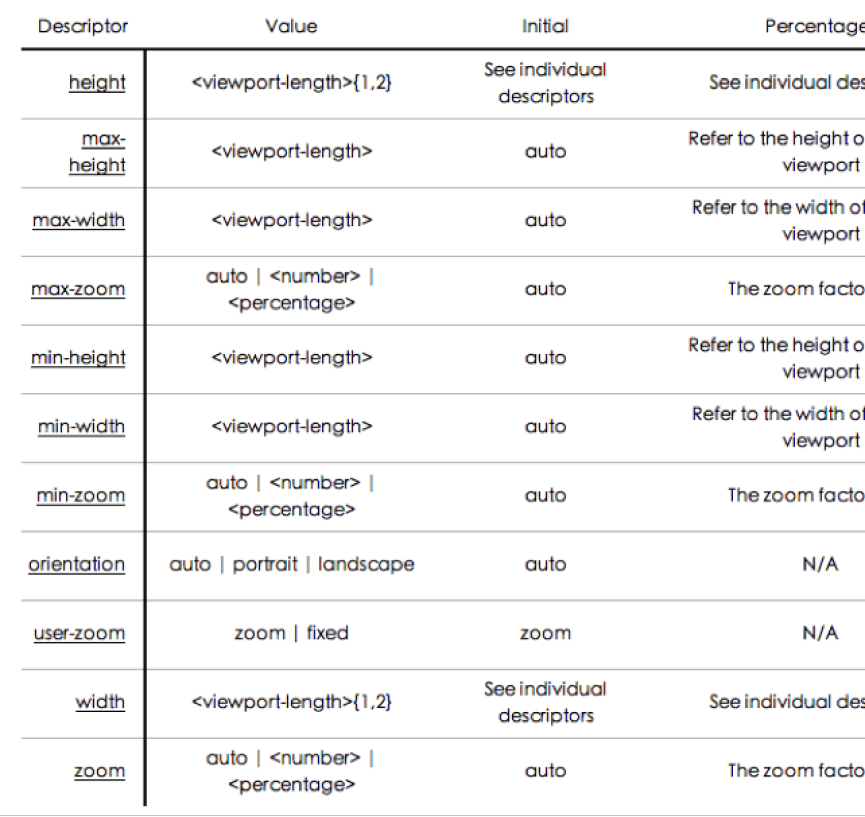Click the max-width descriptor link

pos(79,220)
